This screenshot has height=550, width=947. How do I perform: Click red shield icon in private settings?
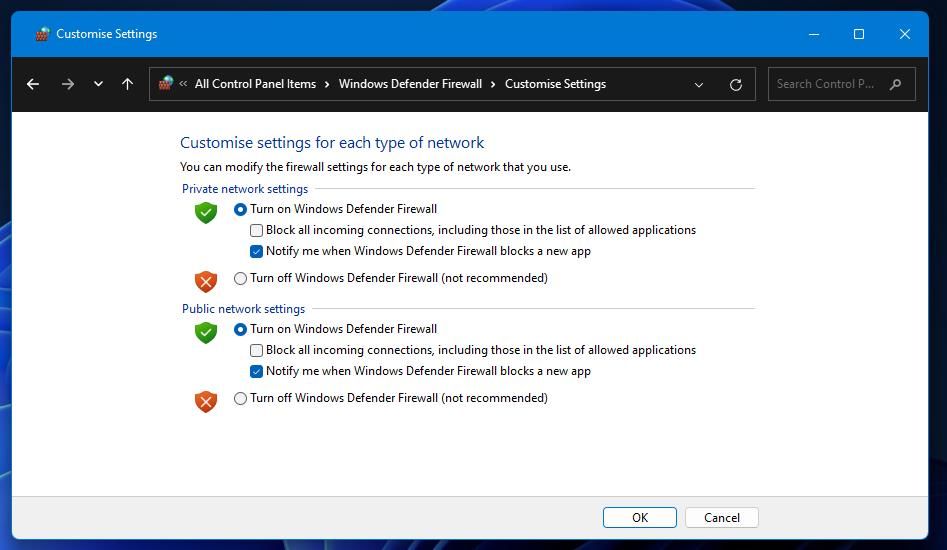[x=206, y=281]
